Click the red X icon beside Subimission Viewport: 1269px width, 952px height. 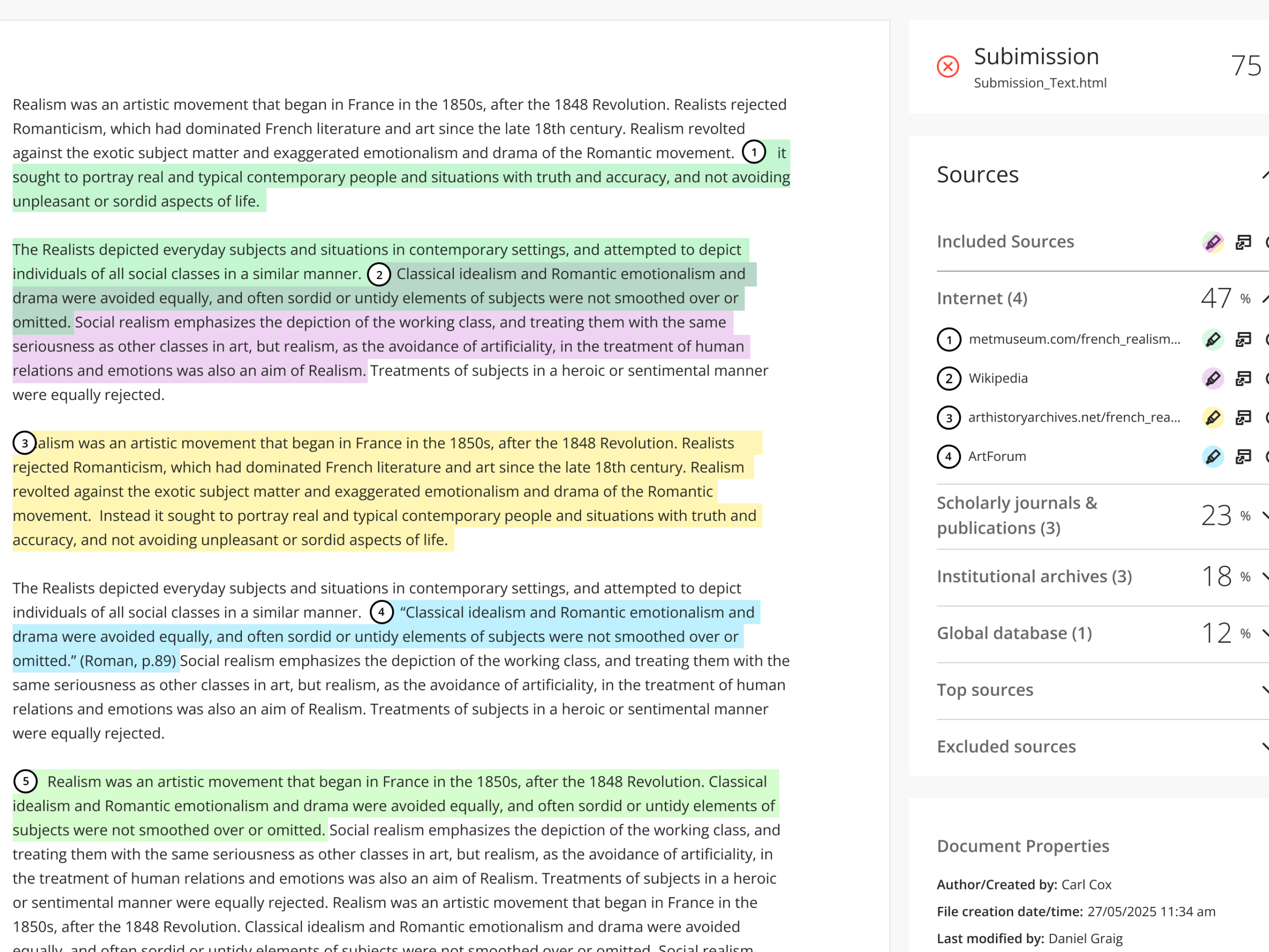[x=948, y=66]
